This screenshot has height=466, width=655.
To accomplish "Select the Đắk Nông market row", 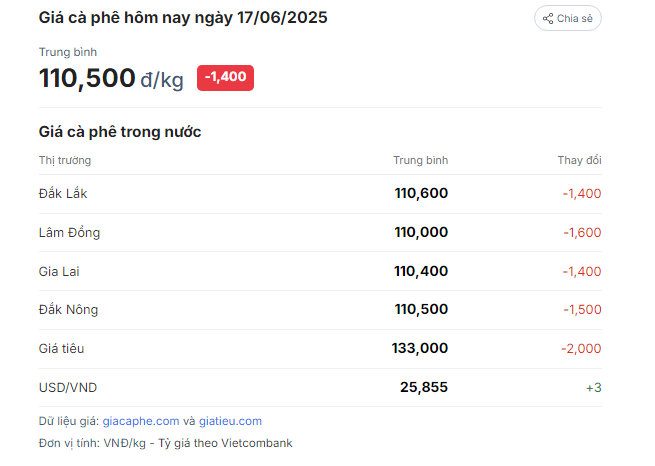I will click(320, 310).
